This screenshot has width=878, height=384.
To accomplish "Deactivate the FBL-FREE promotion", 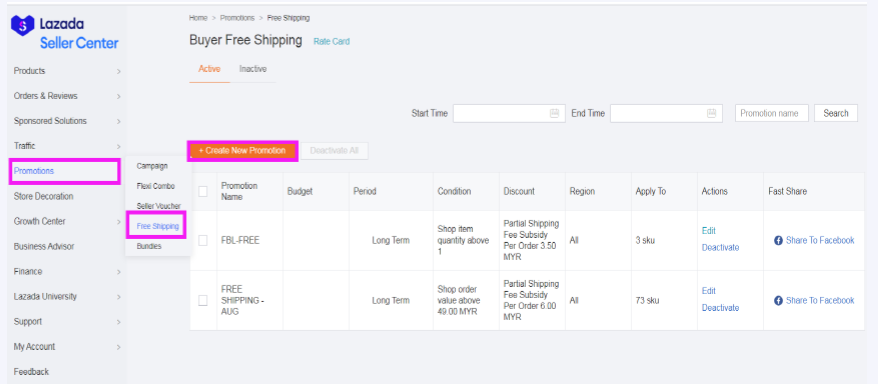I will 720,247.
